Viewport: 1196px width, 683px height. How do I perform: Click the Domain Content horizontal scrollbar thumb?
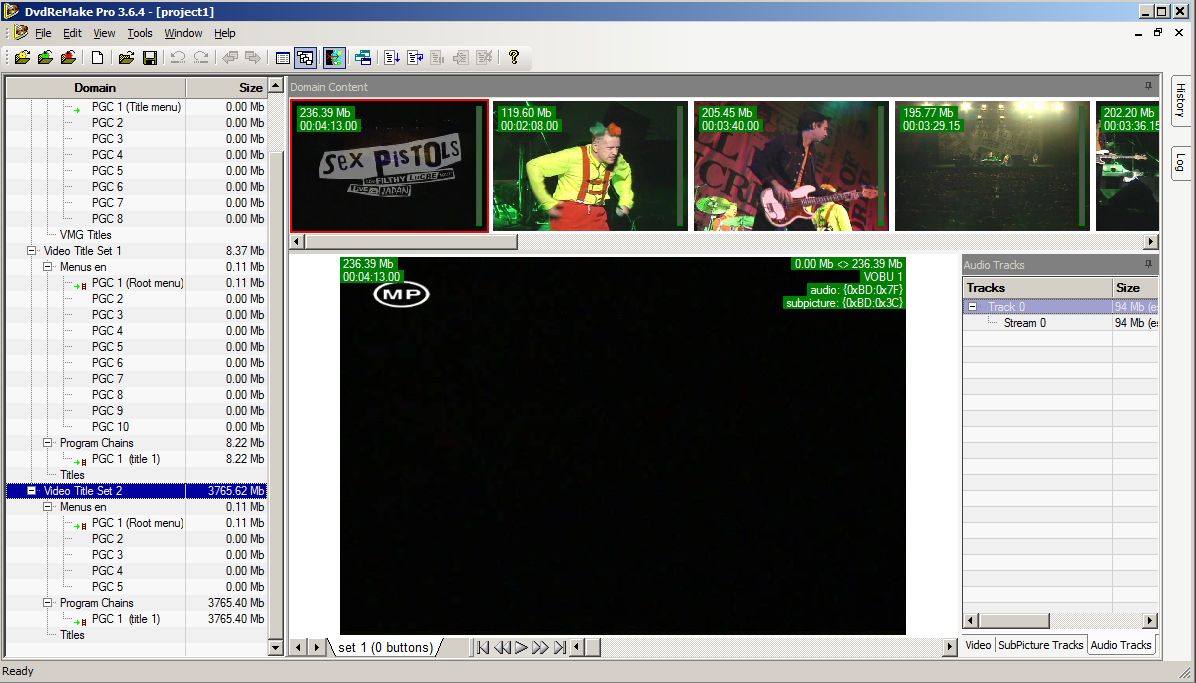[410, 242]
